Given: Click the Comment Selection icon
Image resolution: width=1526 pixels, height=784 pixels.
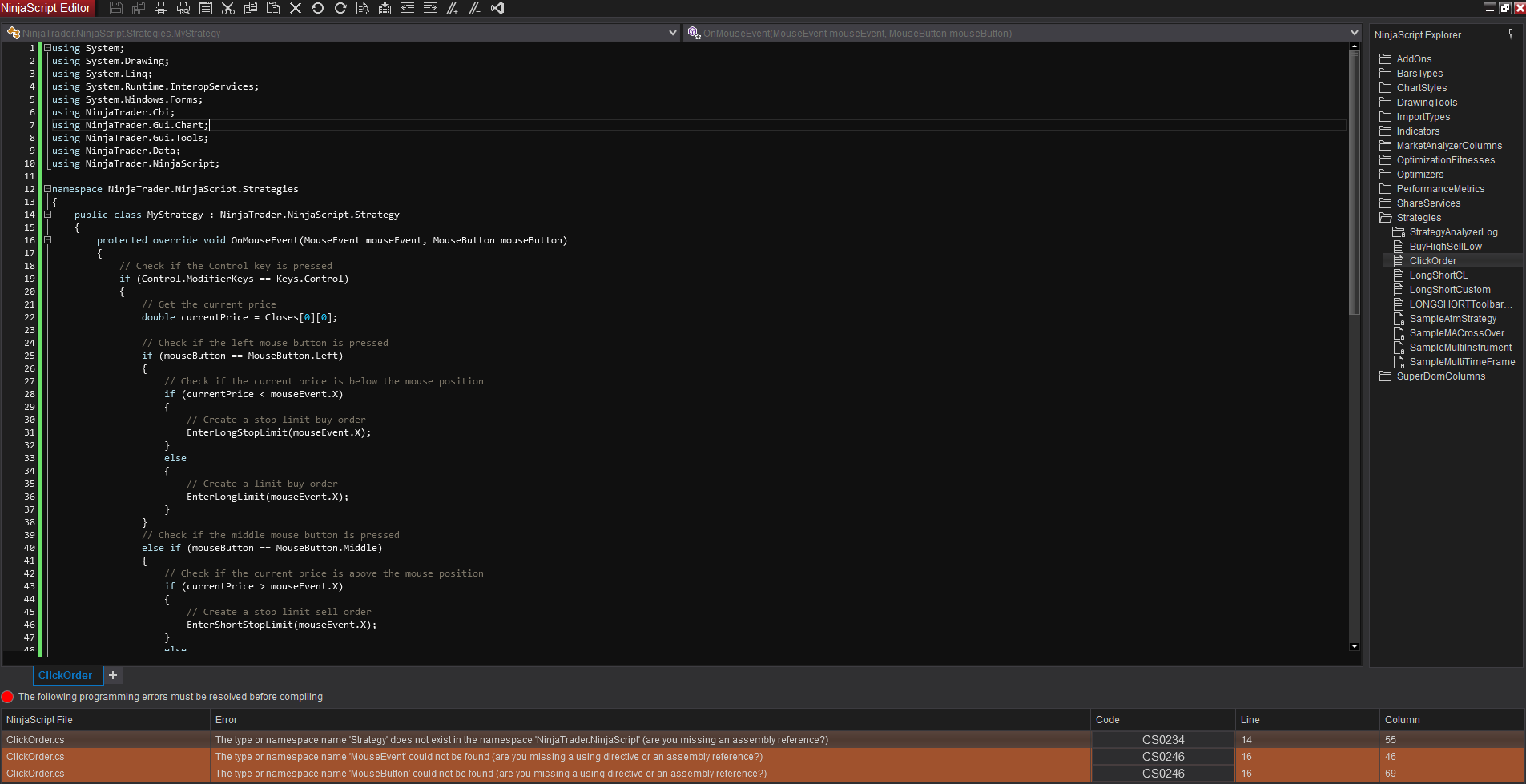Looking at the screenshot, I should [x=453, y=8].
